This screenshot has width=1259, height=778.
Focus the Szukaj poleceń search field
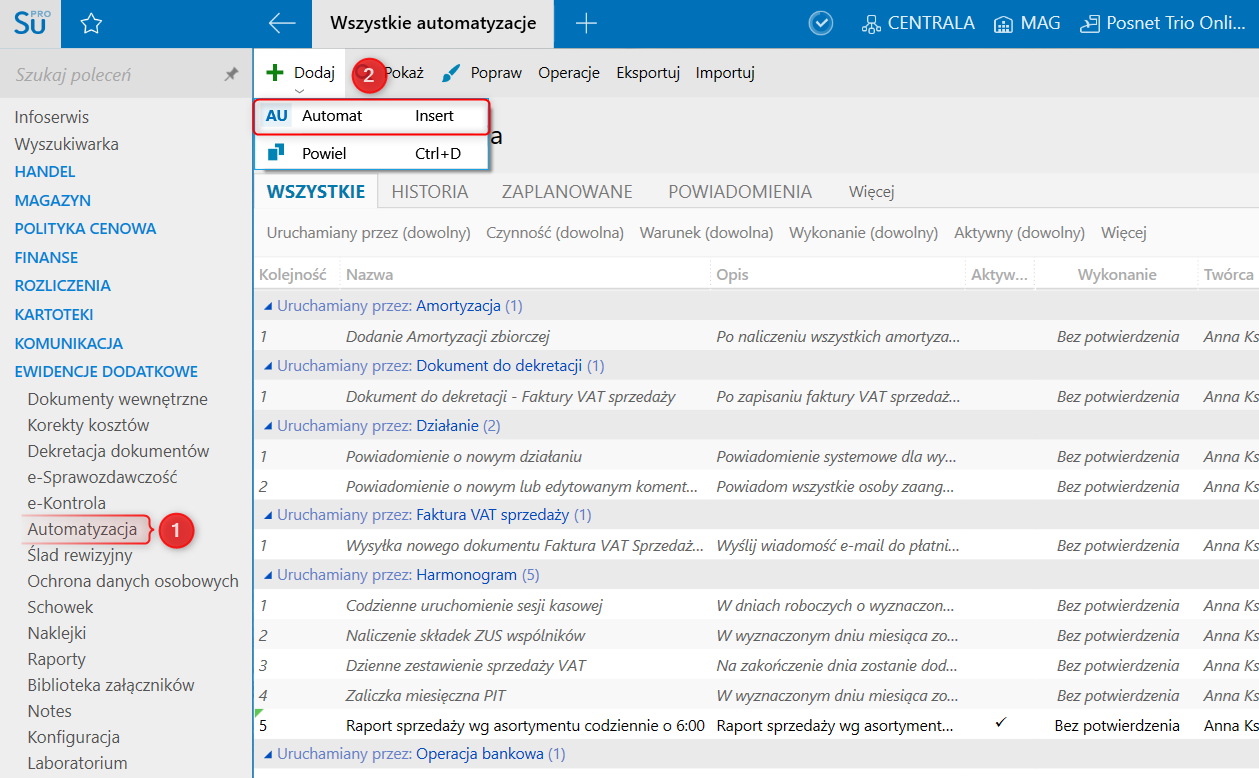(115, 75)
